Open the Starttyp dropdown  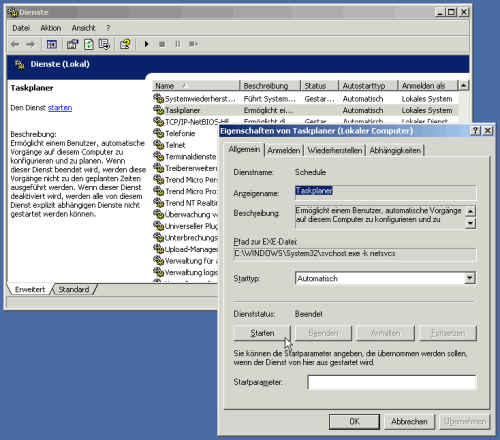coord(470,278)
